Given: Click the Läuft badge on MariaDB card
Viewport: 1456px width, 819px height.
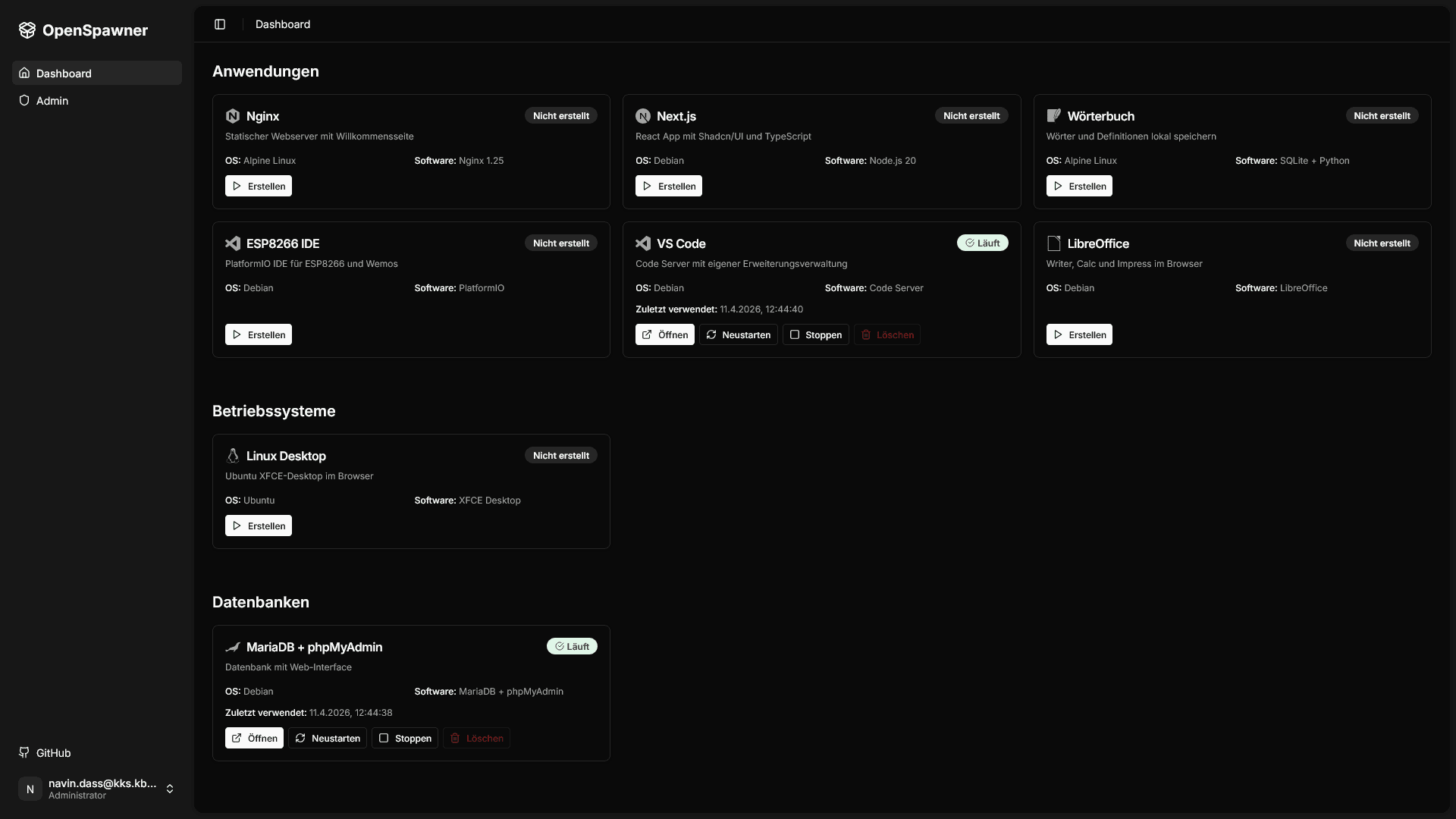Looking at the screenshot, I should coord(572,646).
